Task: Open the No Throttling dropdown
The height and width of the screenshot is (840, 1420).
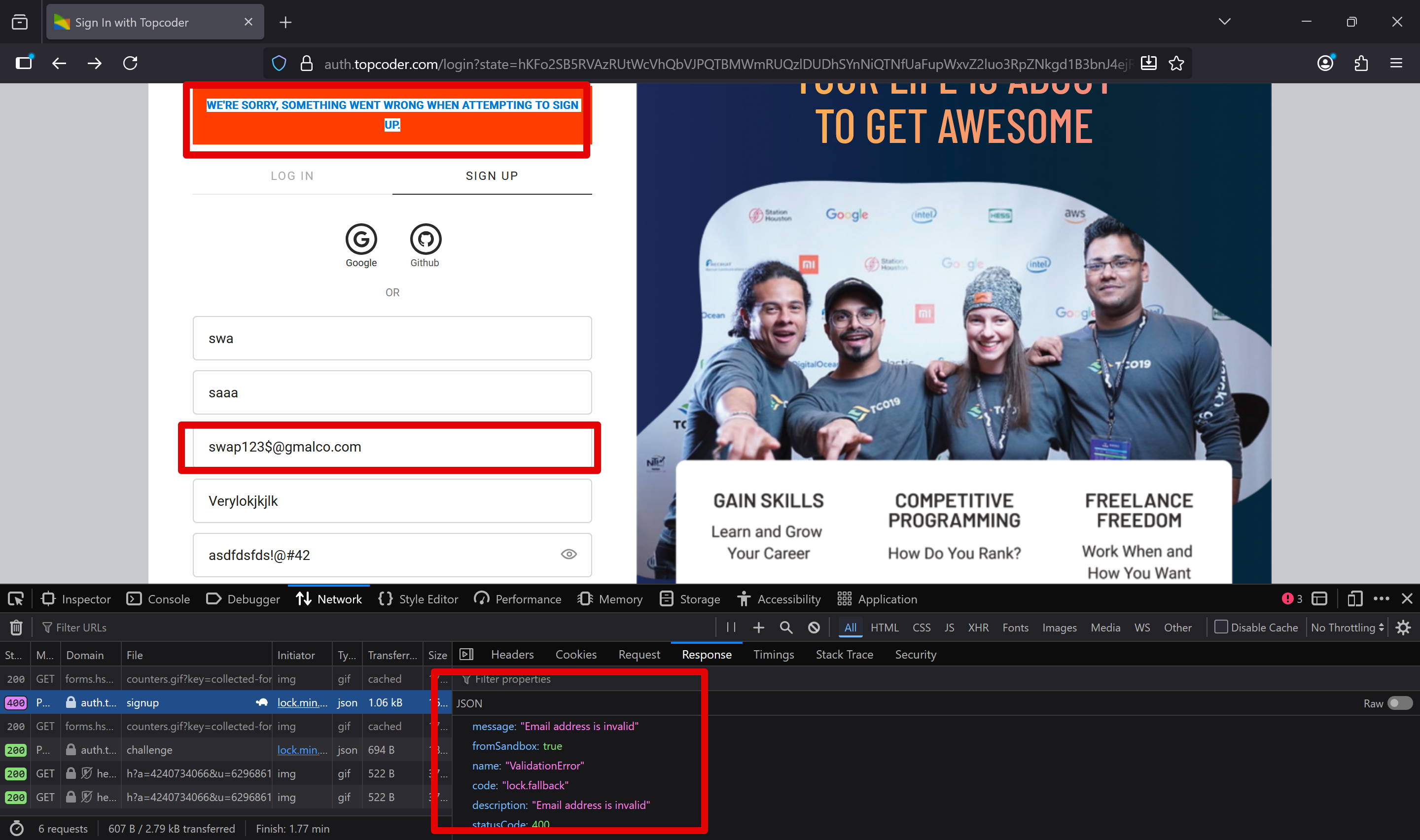Action: point(1347,627)
